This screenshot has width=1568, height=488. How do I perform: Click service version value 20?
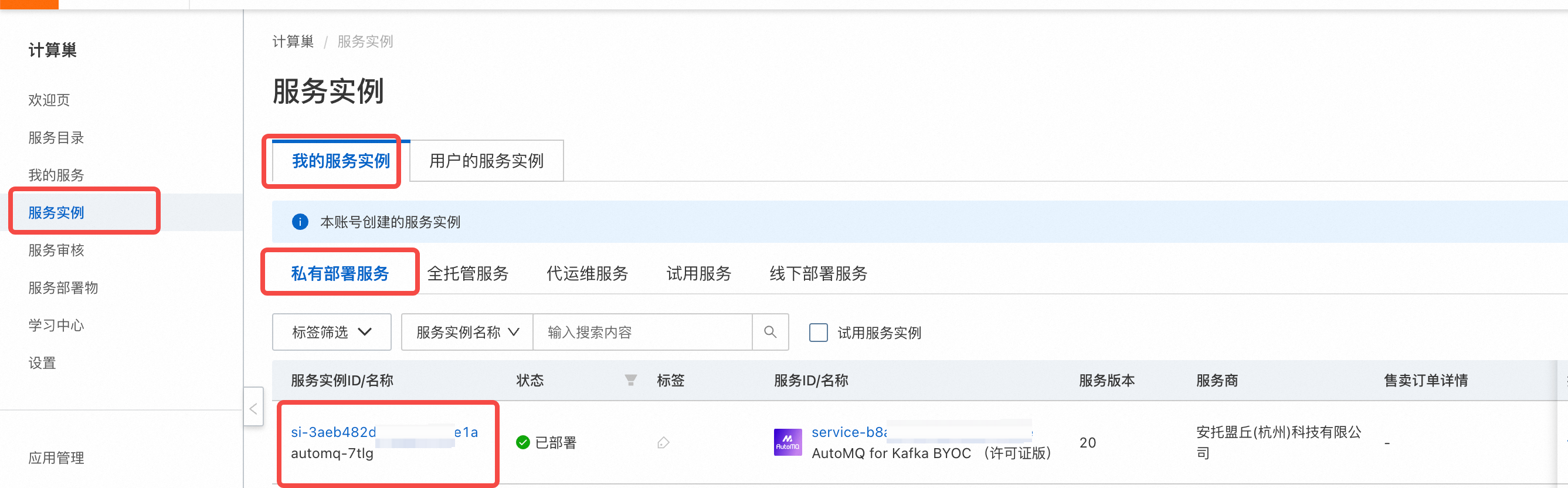1088,442
